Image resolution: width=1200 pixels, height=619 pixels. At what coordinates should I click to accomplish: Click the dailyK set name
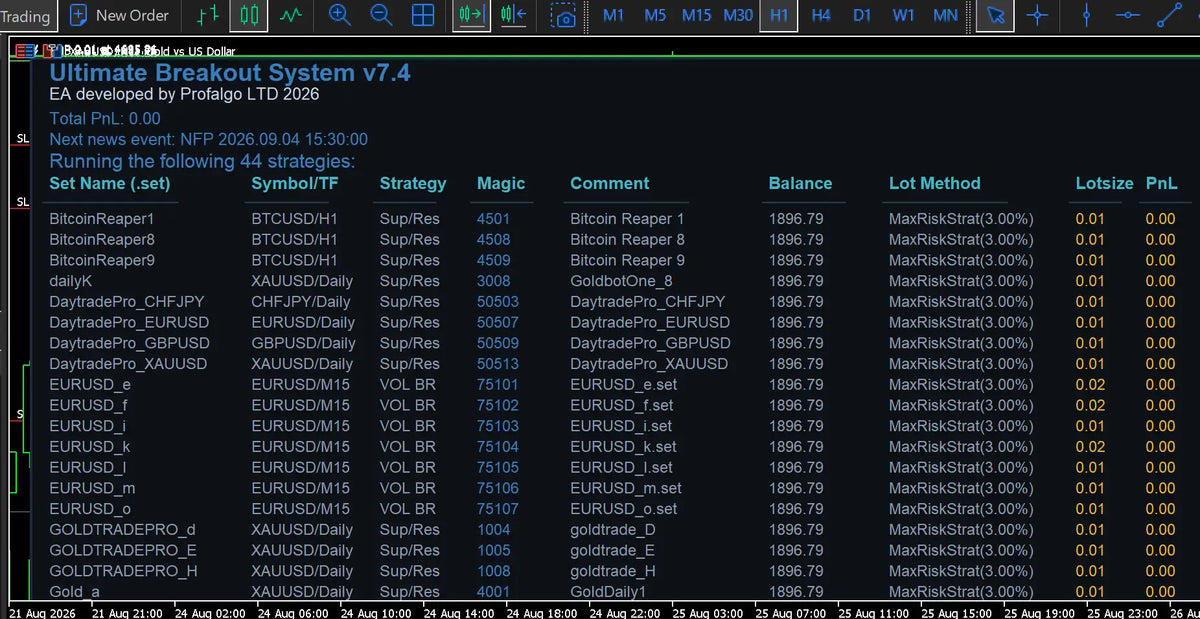(71, 281)
